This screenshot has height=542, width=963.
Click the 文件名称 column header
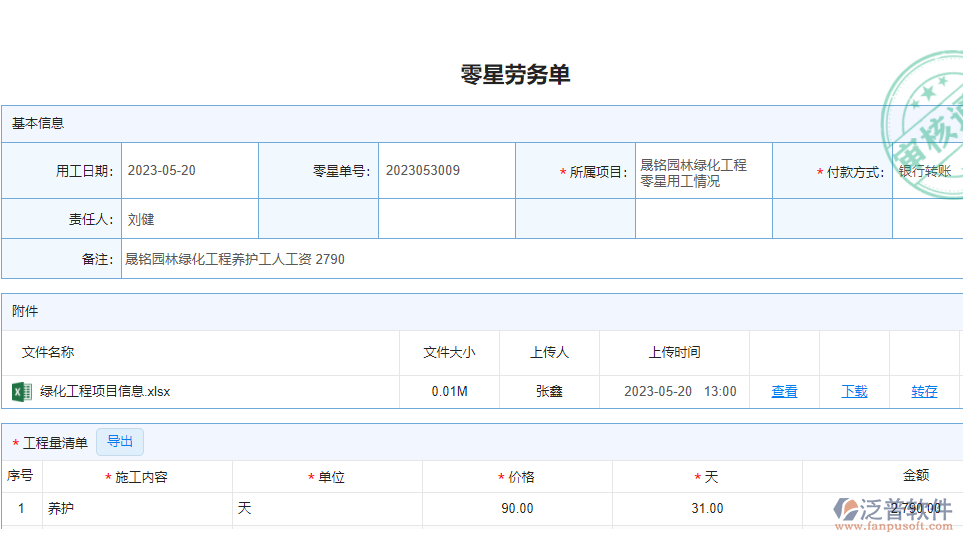(x=48, y=352)
